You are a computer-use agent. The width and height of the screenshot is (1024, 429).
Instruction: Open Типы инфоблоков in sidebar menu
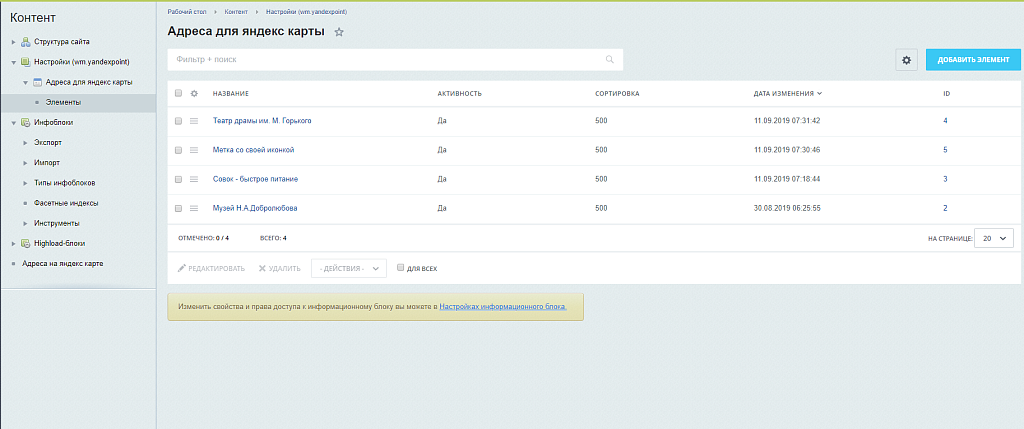64,183
